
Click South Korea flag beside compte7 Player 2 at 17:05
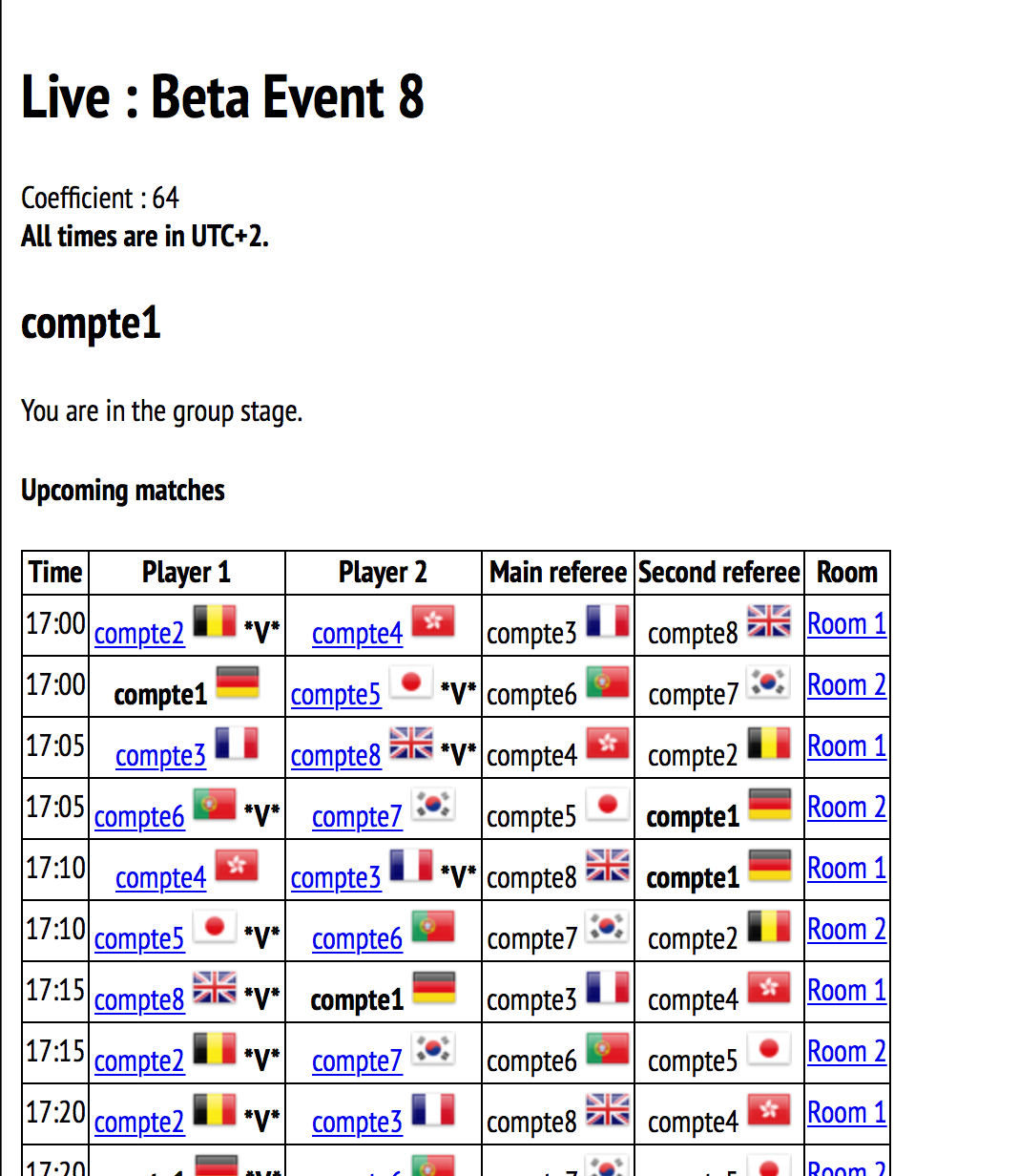pos(433,806)
